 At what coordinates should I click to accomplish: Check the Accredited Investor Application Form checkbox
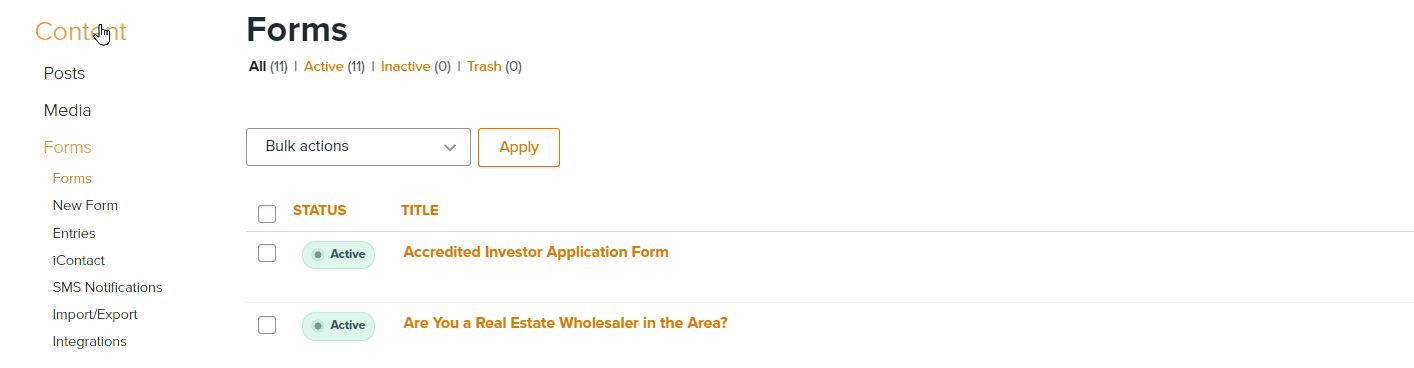click(267, 253)
